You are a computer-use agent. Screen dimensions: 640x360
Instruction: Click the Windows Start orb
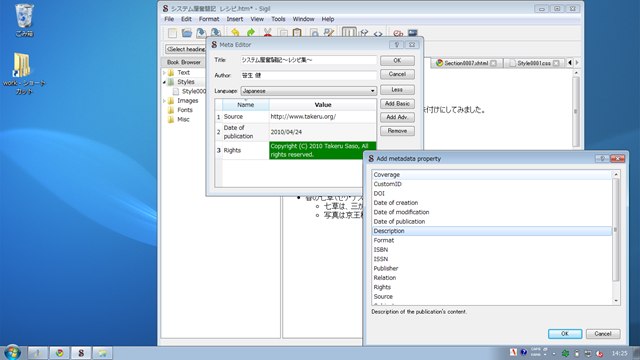point(12,352)
